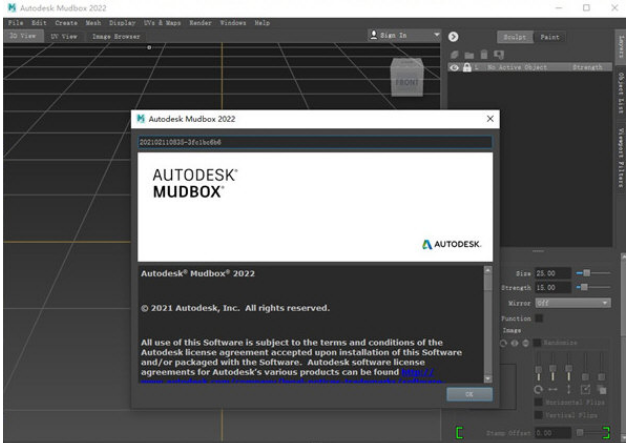Click the stamp mirror icon beside Randomize
This screenshot has height=443, width=627.
tap(515, 343)
